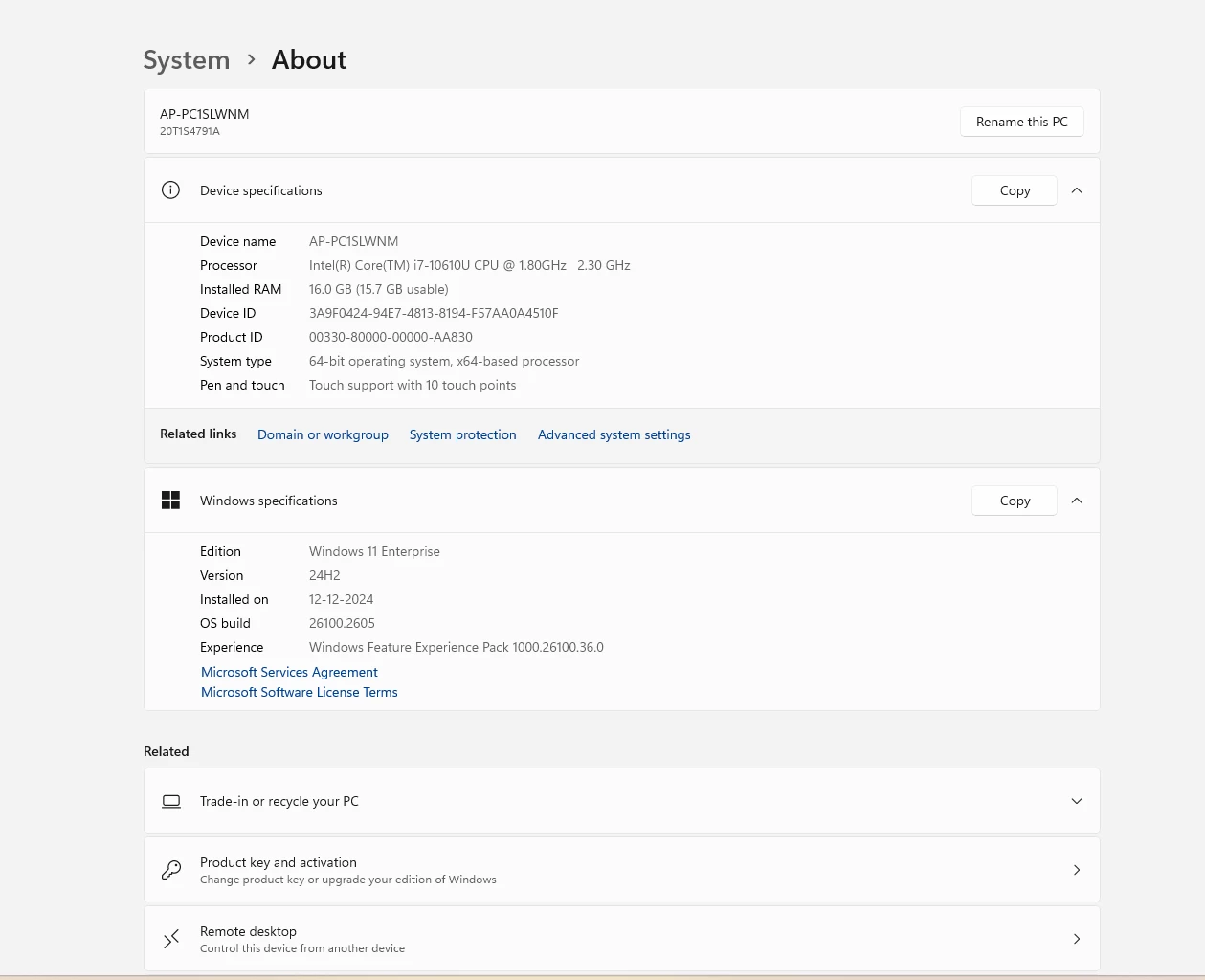Click the Related links label
This screenshot has width=1205, height=980.
click(x=198, y=434)
